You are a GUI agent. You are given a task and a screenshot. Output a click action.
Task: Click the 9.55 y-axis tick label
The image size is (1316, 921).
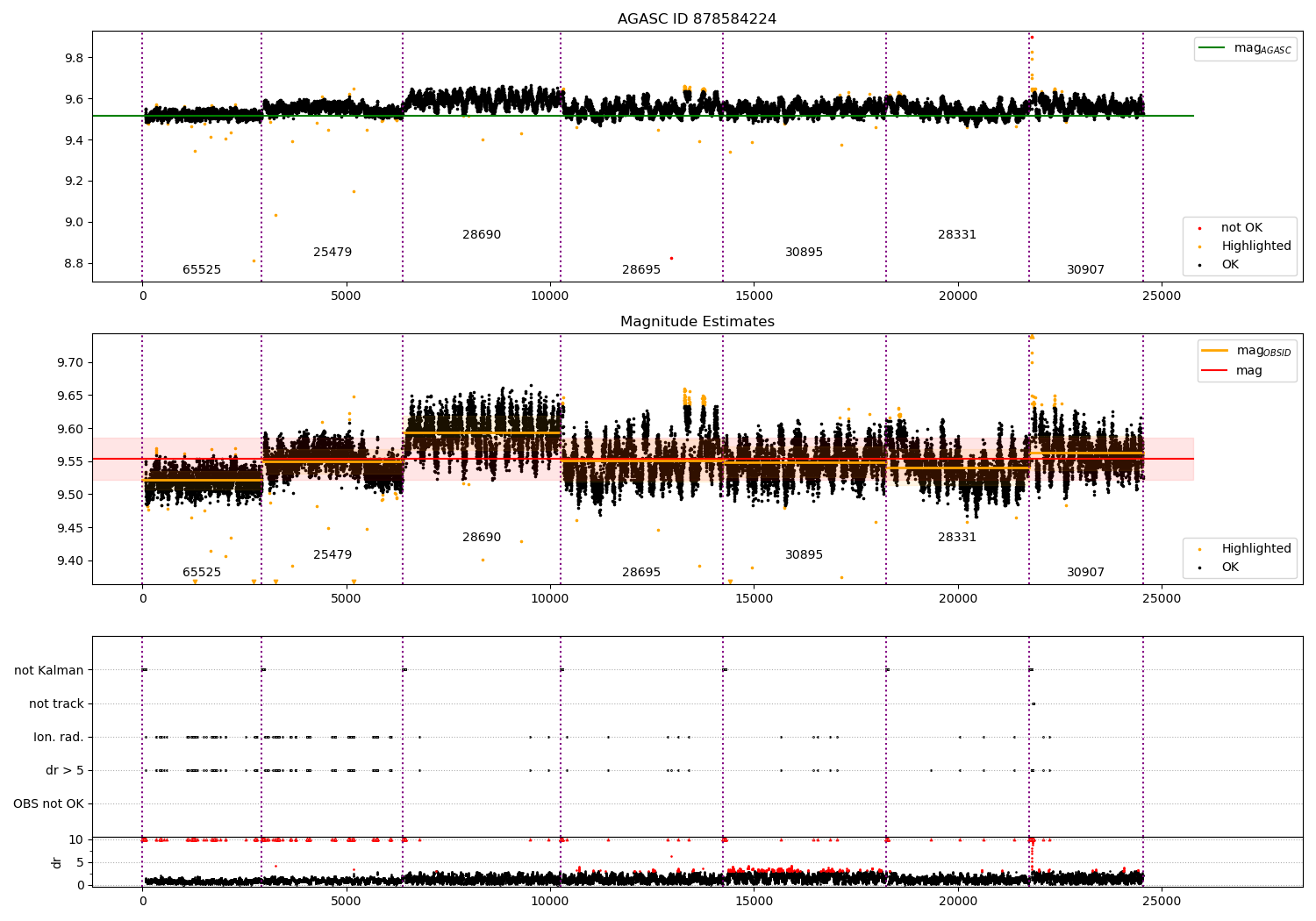pos(71,462)
